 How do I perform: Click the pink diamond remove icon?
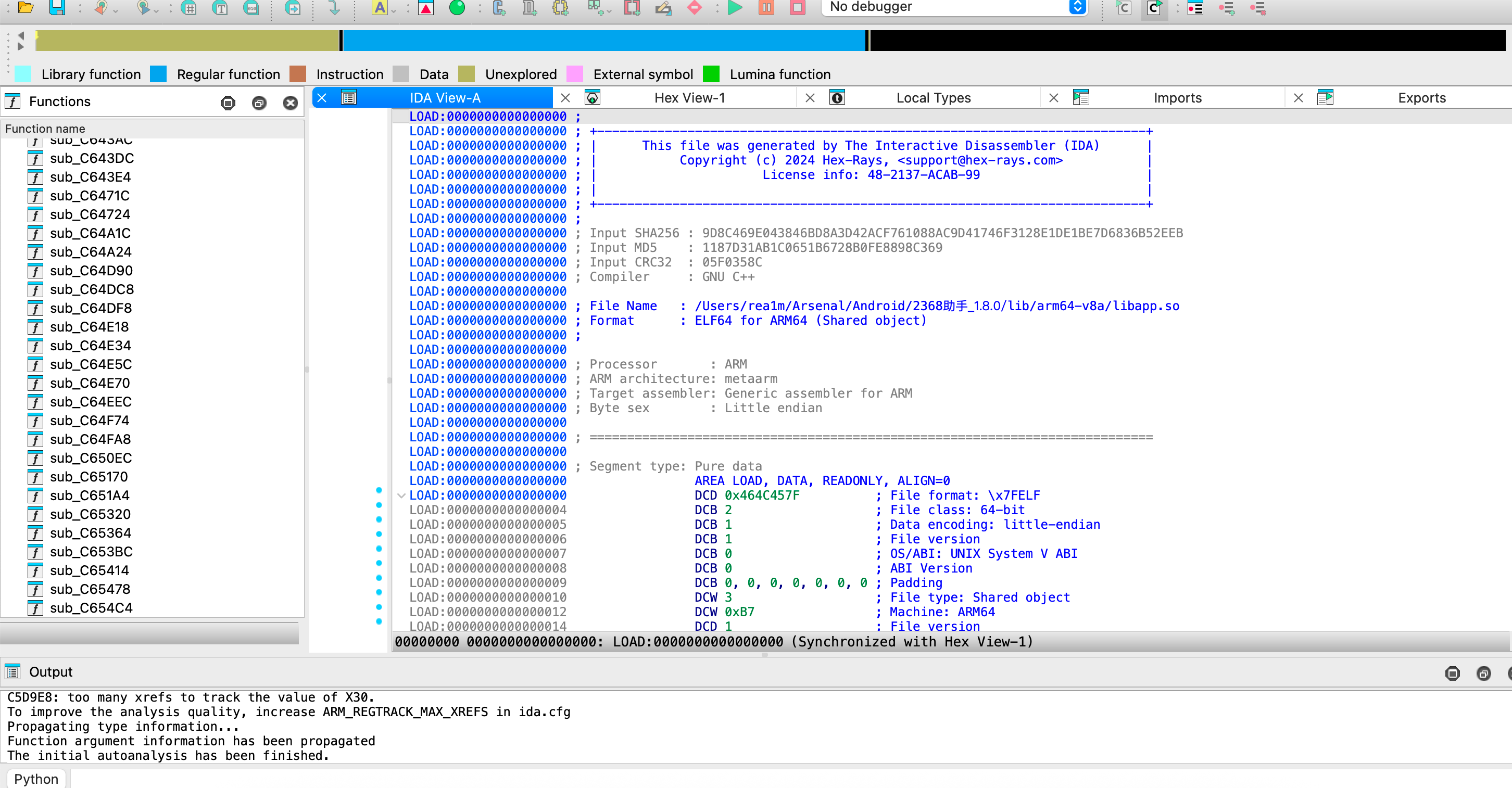[x=695, y=8]
